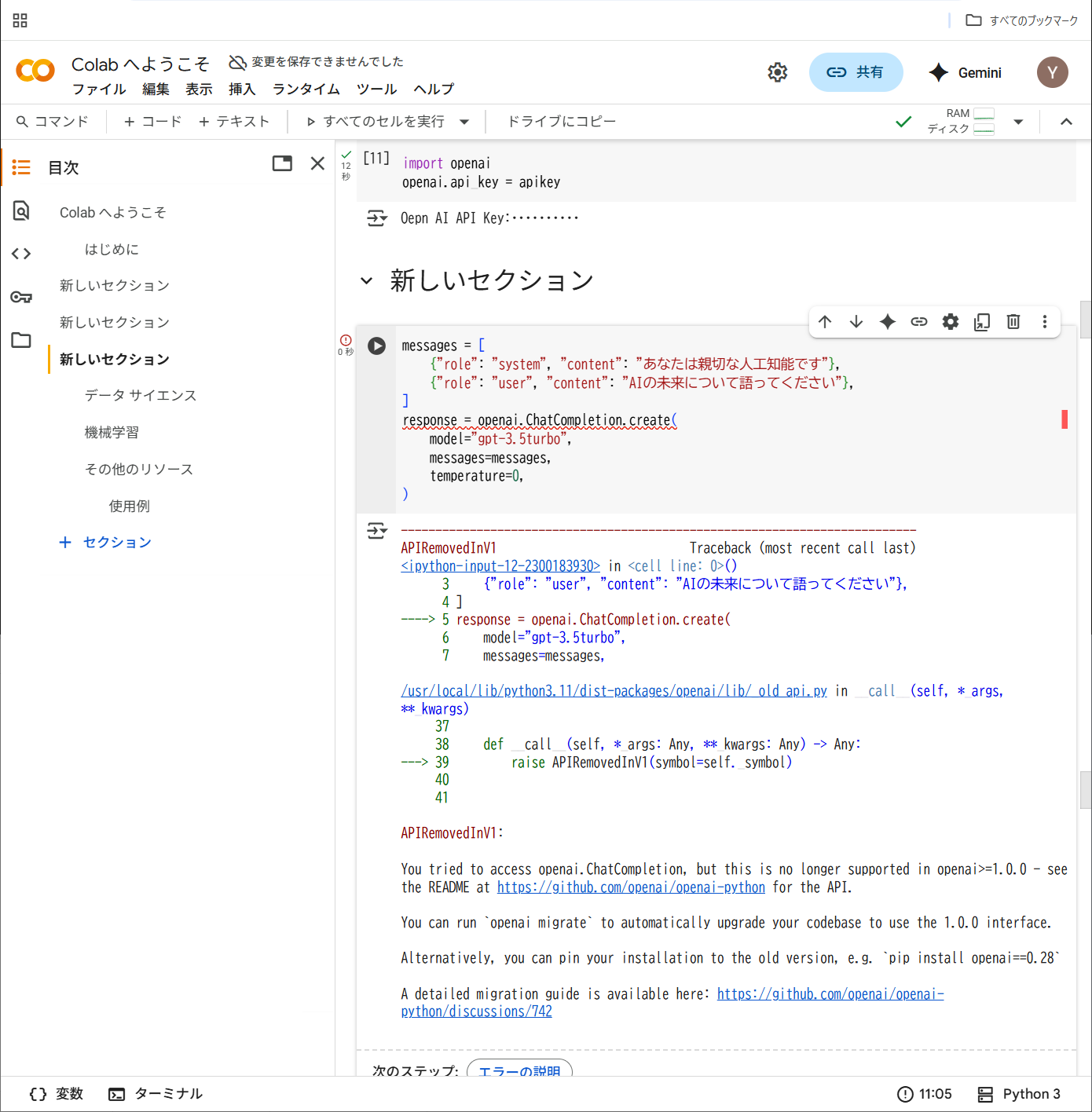Image resolution: width=1092 pixels, height=1112 pixels.
Task: Move cell up with arrow icon
Action: (x=825, y=322)
